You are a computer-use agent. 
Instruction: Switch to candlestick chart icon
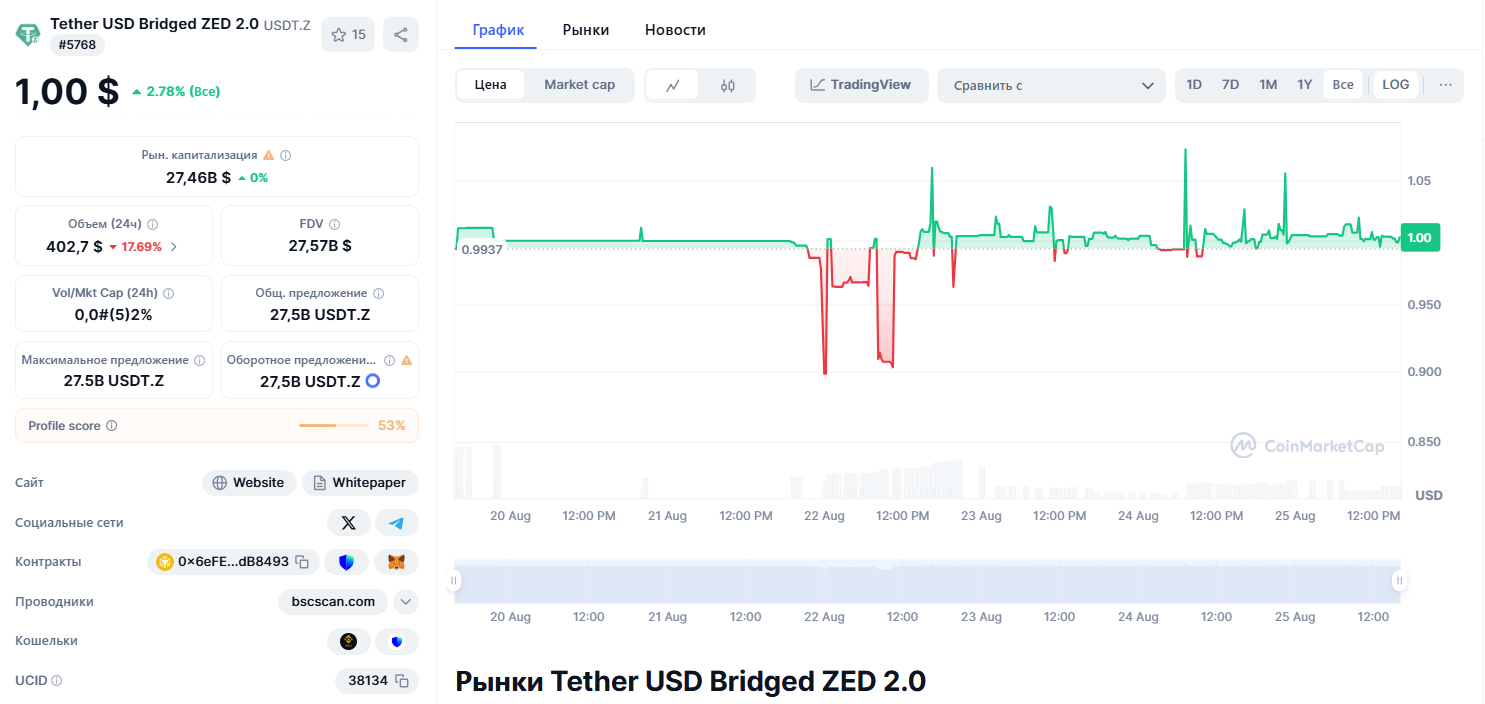(728, 86)
